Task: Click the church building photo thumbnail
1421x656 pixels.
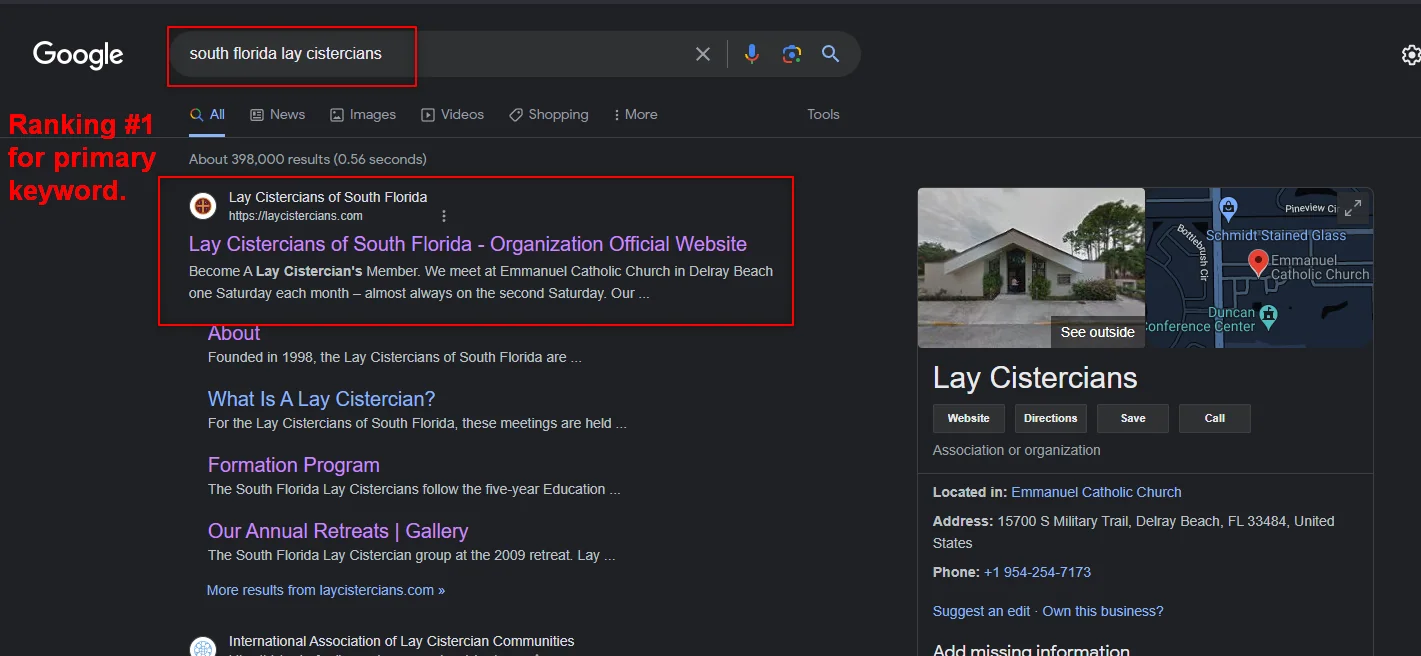Action: (x=1031, y=268)
